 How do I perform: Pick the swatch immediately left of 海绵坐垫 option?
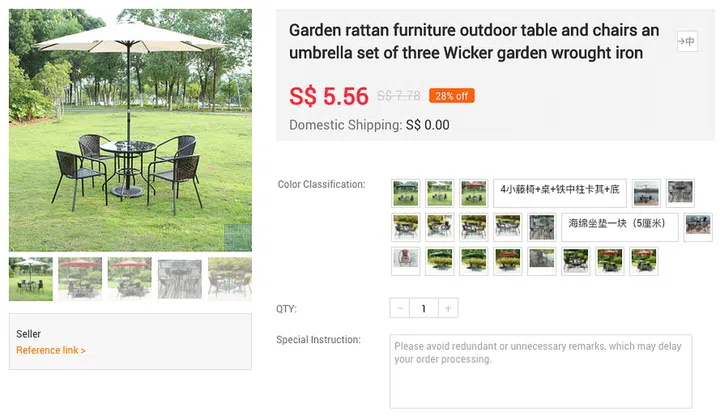[542, 227]
